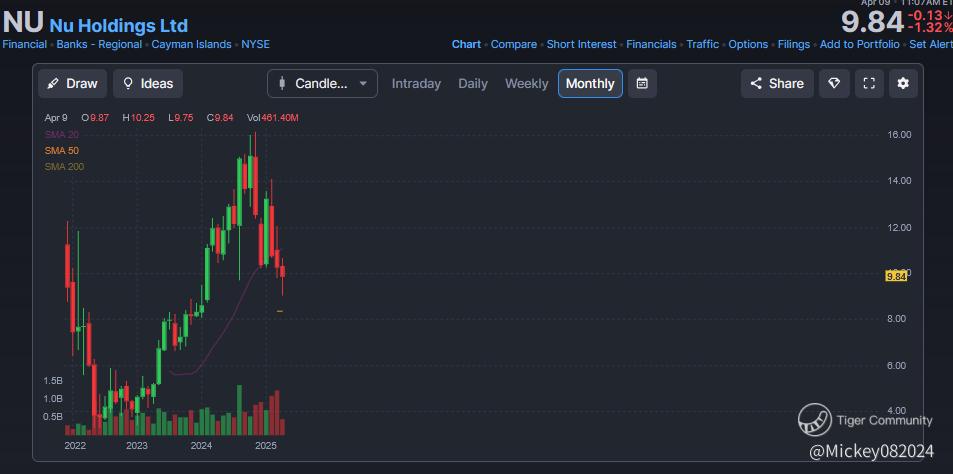Open the Financials link
This screenshot has width=953, height=474.
pyautogui.click(x=651, y=44)
